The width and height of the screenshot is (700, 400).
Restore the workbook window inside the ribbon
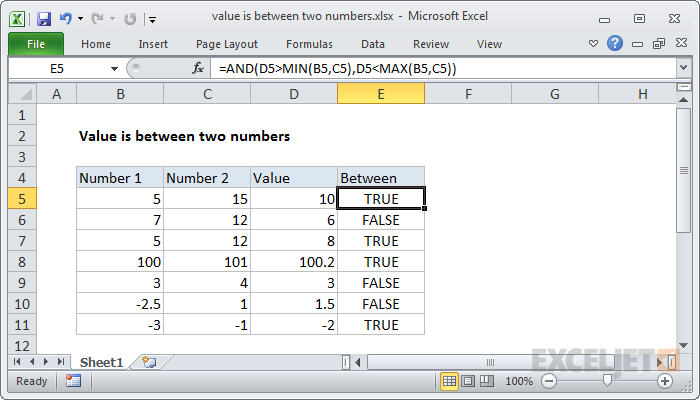pyautogui.click(x=659, y=43)
